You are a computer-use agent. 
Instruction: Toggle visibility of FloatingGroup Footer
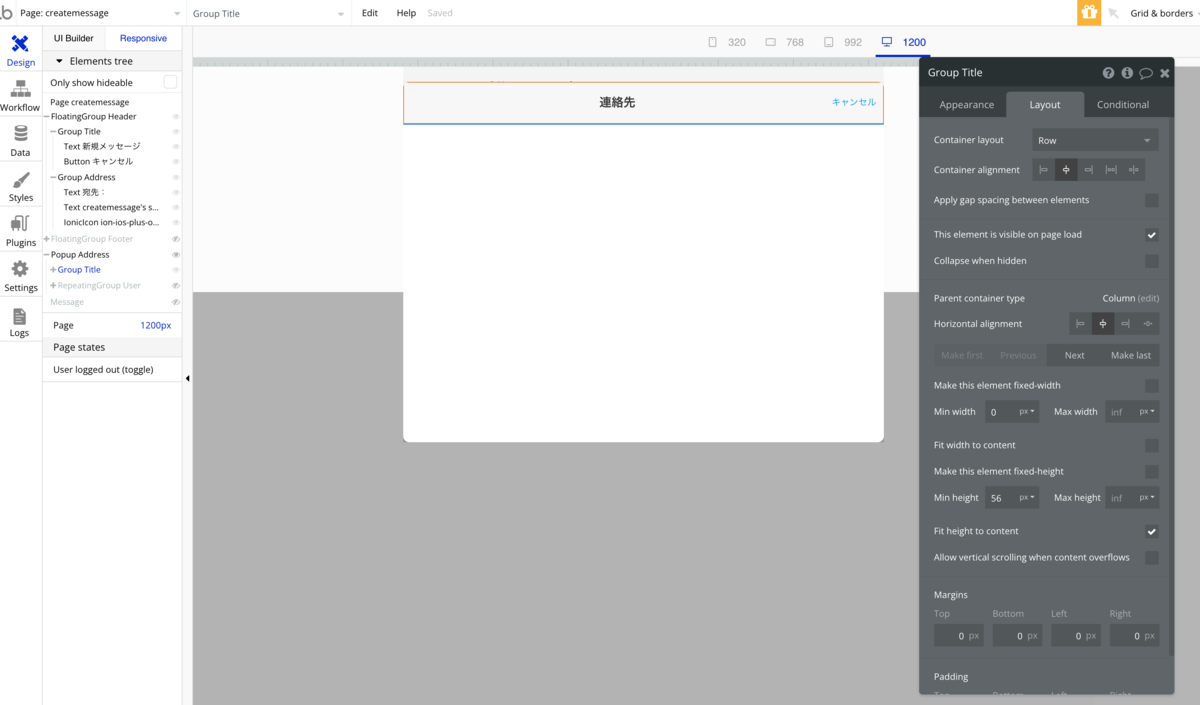point(176,239)
